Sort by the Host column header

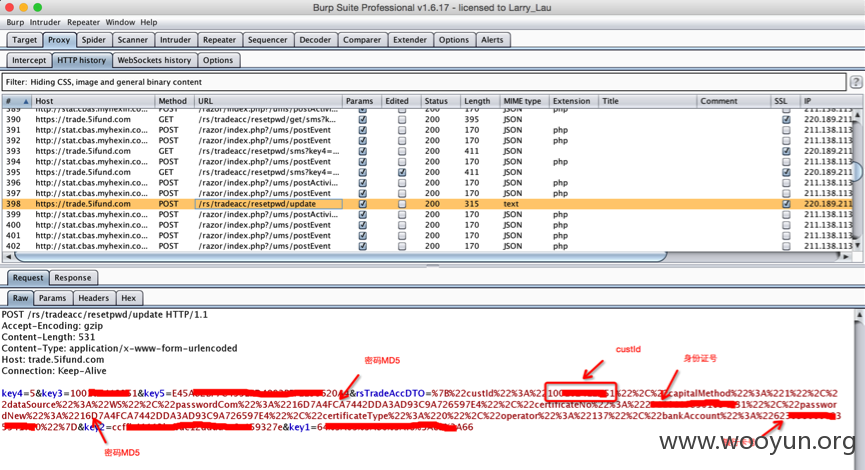93,102
